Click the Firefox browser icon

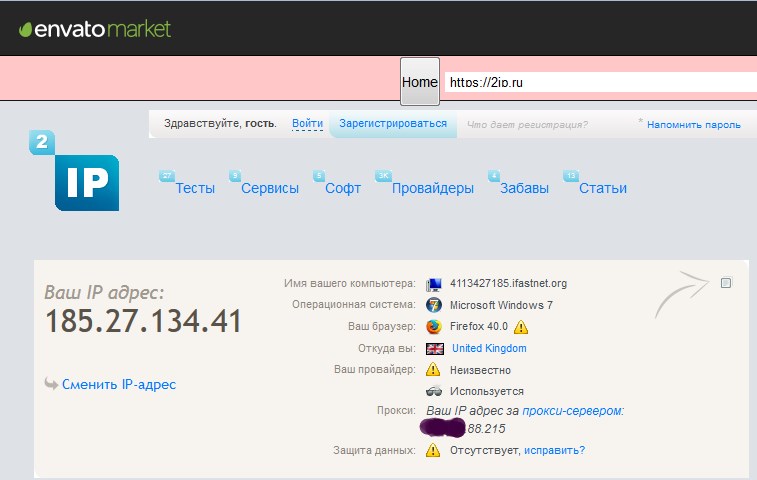click(x=434, y=327)
